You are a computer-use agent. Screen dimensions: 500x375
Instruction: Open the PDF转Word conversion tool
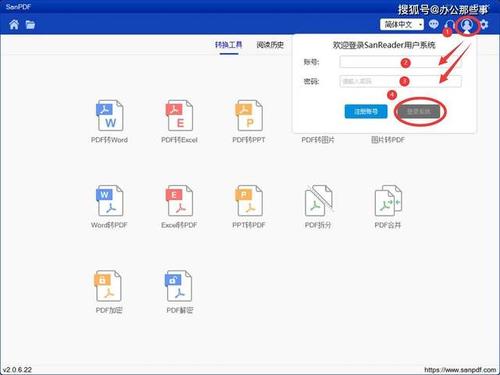pos(110,121)
